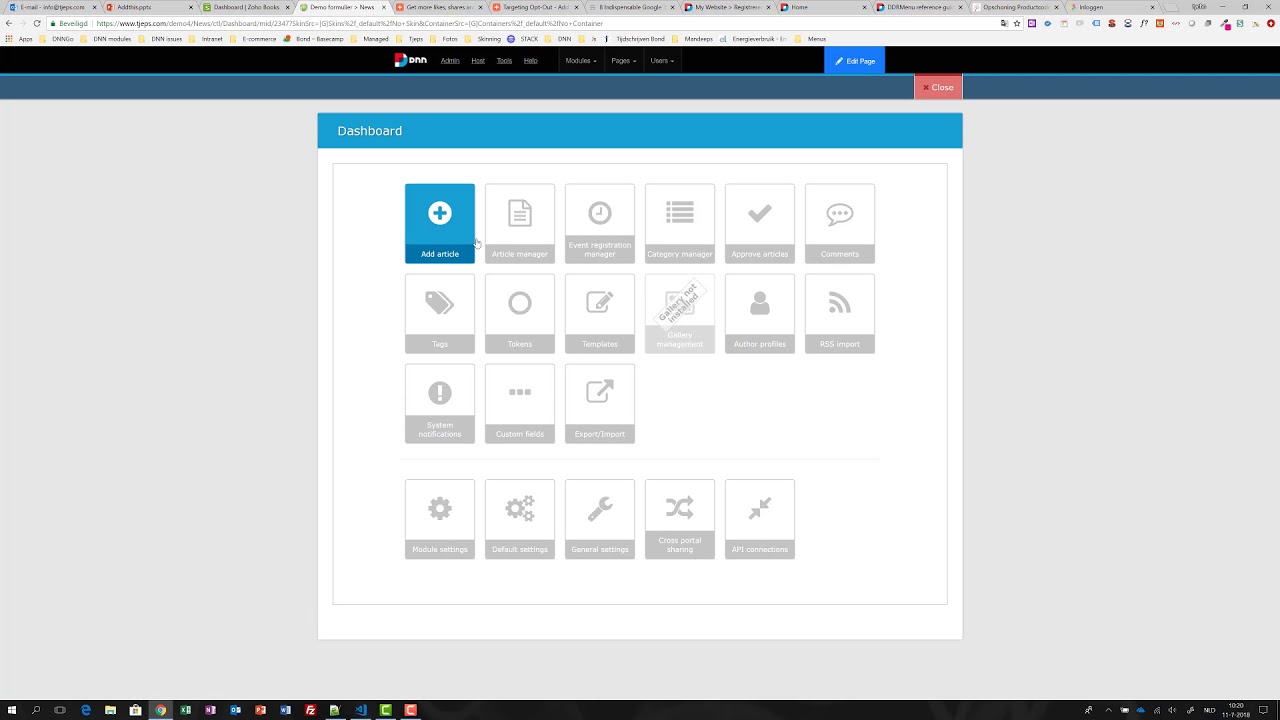The width and height of the screenshot is (1280, 720).
Task: Open FileZilla from the taskbar
Action: pos(310,710)
